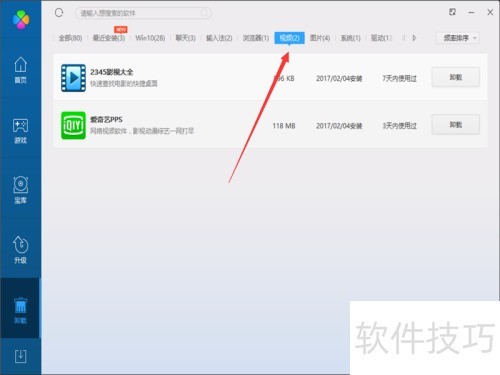Switch to the 聊天(3) tab
Screen dimensions: 500x375
point(185,38)
